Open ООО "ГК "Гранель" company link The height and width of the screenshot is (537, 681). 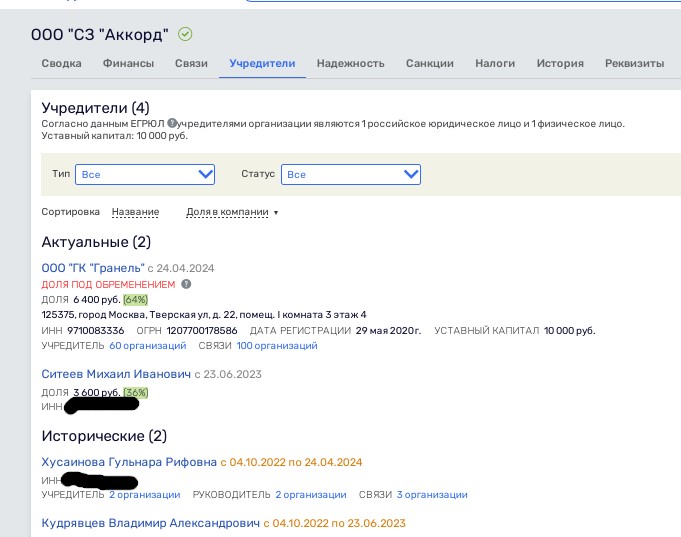click(93, 268)
